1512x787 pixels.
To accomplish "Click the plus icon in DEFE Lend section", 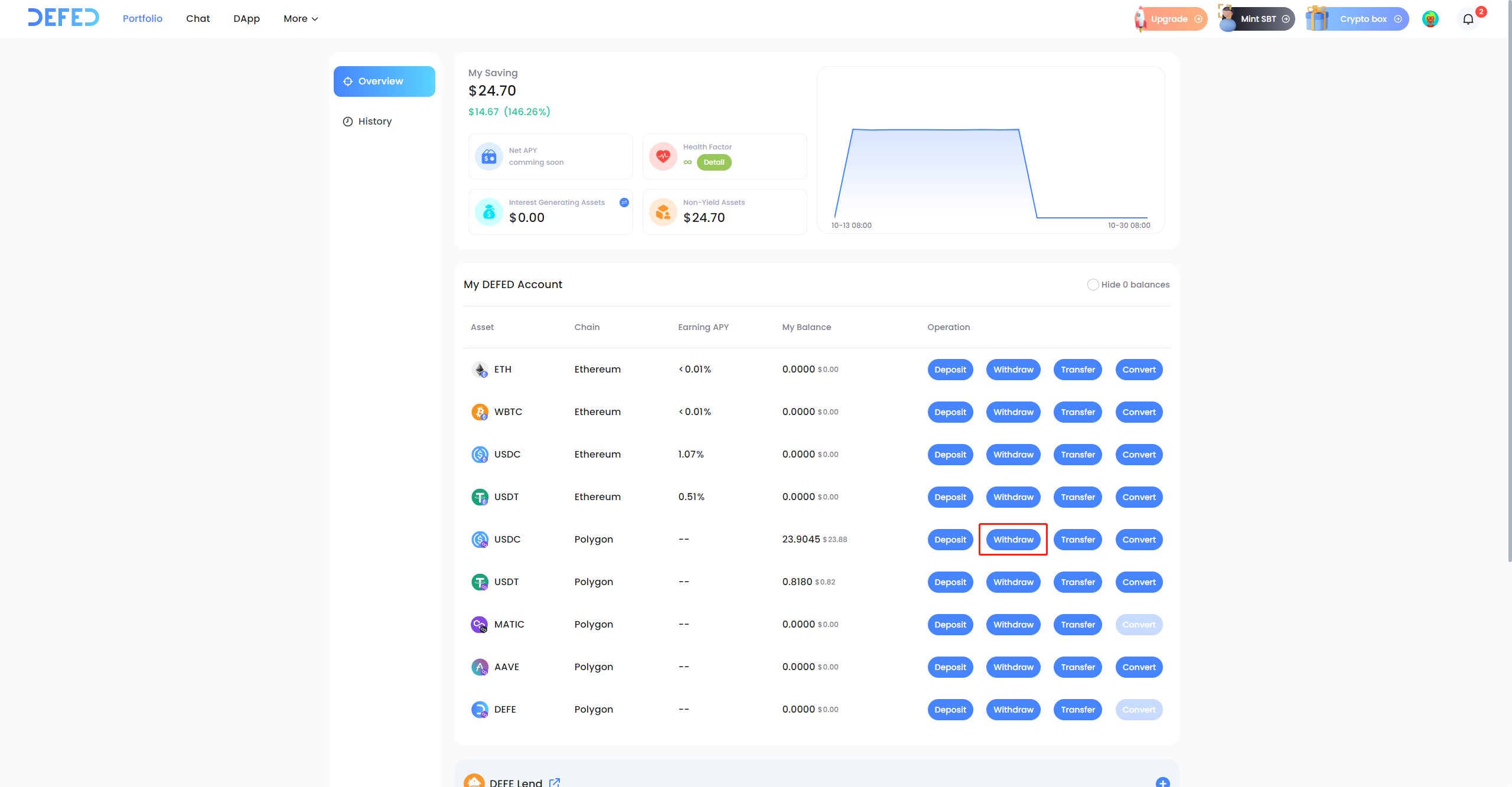I will tap(1162, 782).
